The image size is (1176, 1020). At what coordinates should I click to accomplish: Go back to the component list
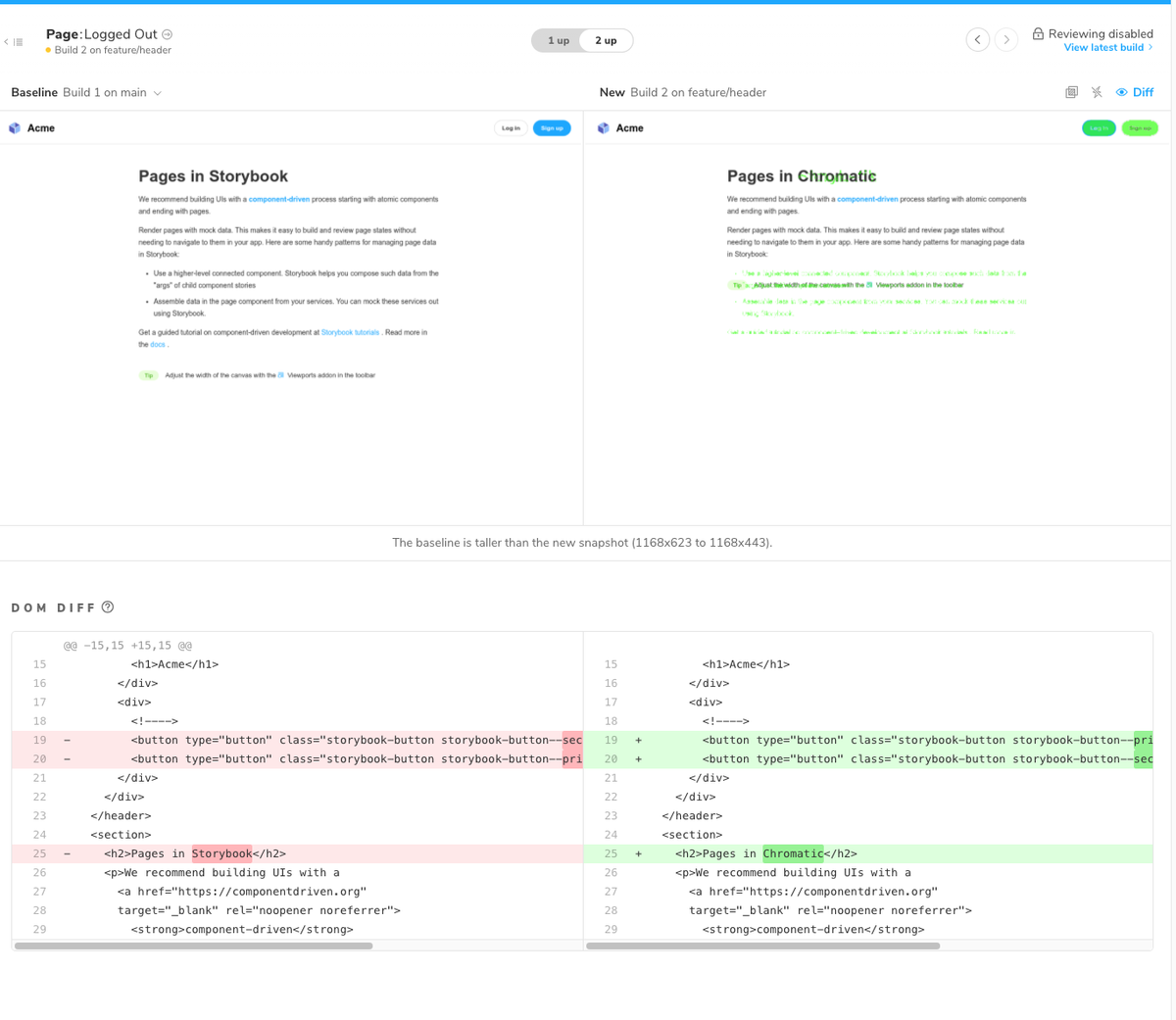pos(13,42)
